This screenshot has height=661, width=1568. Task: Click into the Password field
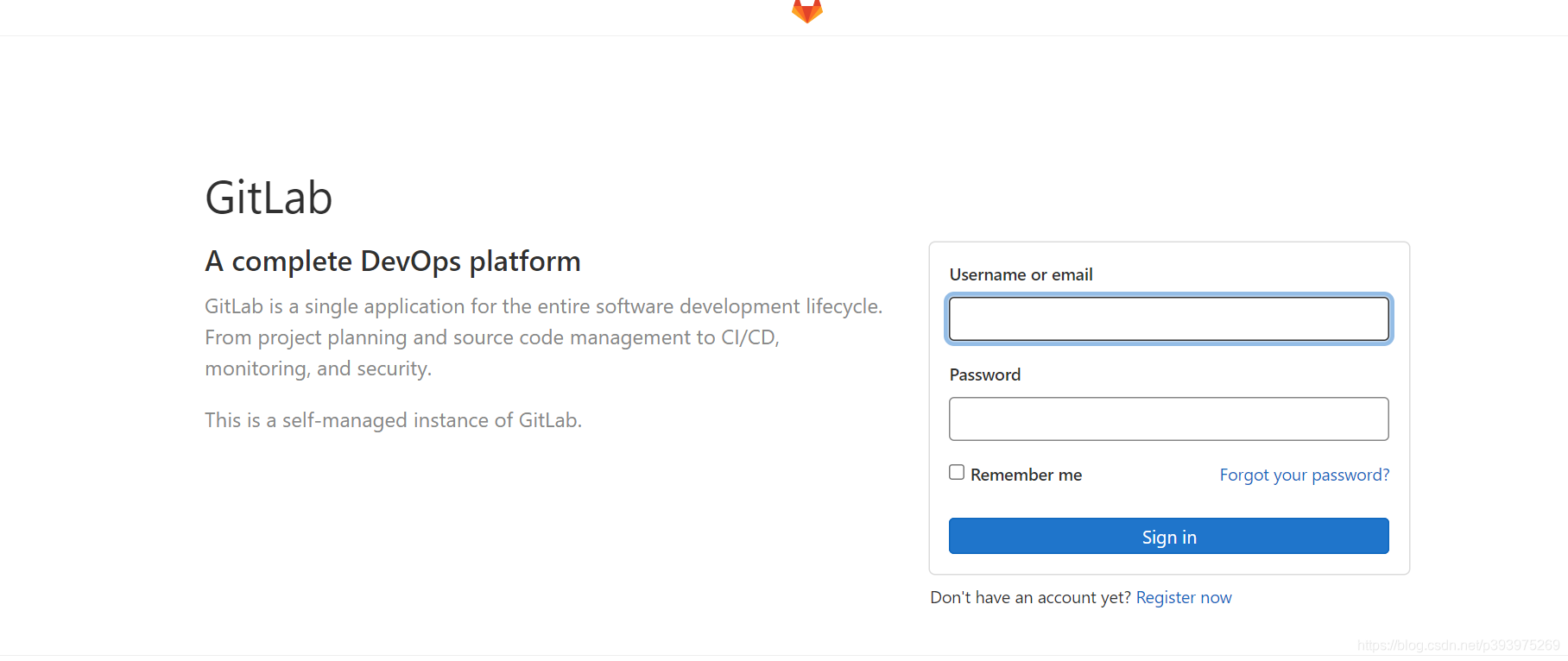pos(1169,419)
